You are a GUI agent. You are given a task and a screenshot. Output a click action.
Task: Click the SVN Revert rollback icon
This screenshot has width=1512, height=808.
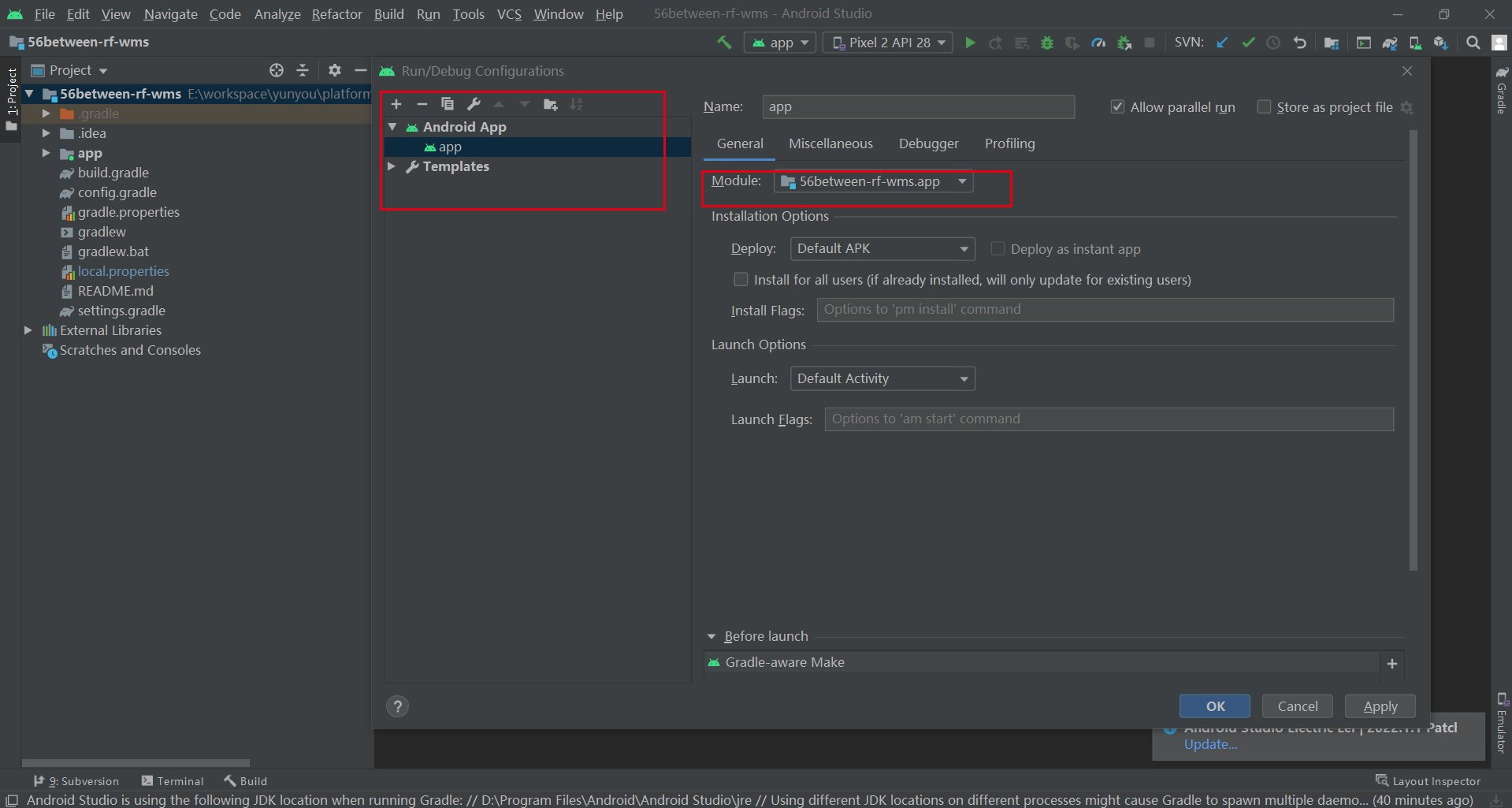(1299, 43)
